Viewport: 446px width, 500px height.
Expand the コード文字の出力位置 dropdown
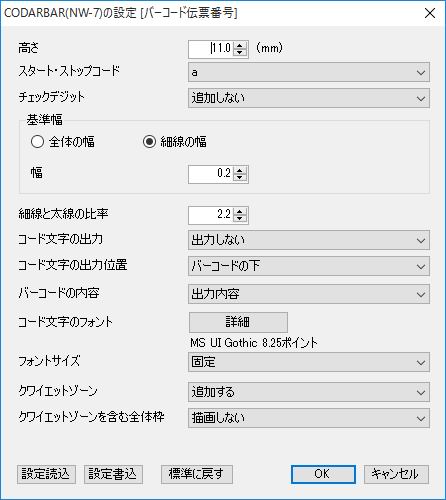309,266
